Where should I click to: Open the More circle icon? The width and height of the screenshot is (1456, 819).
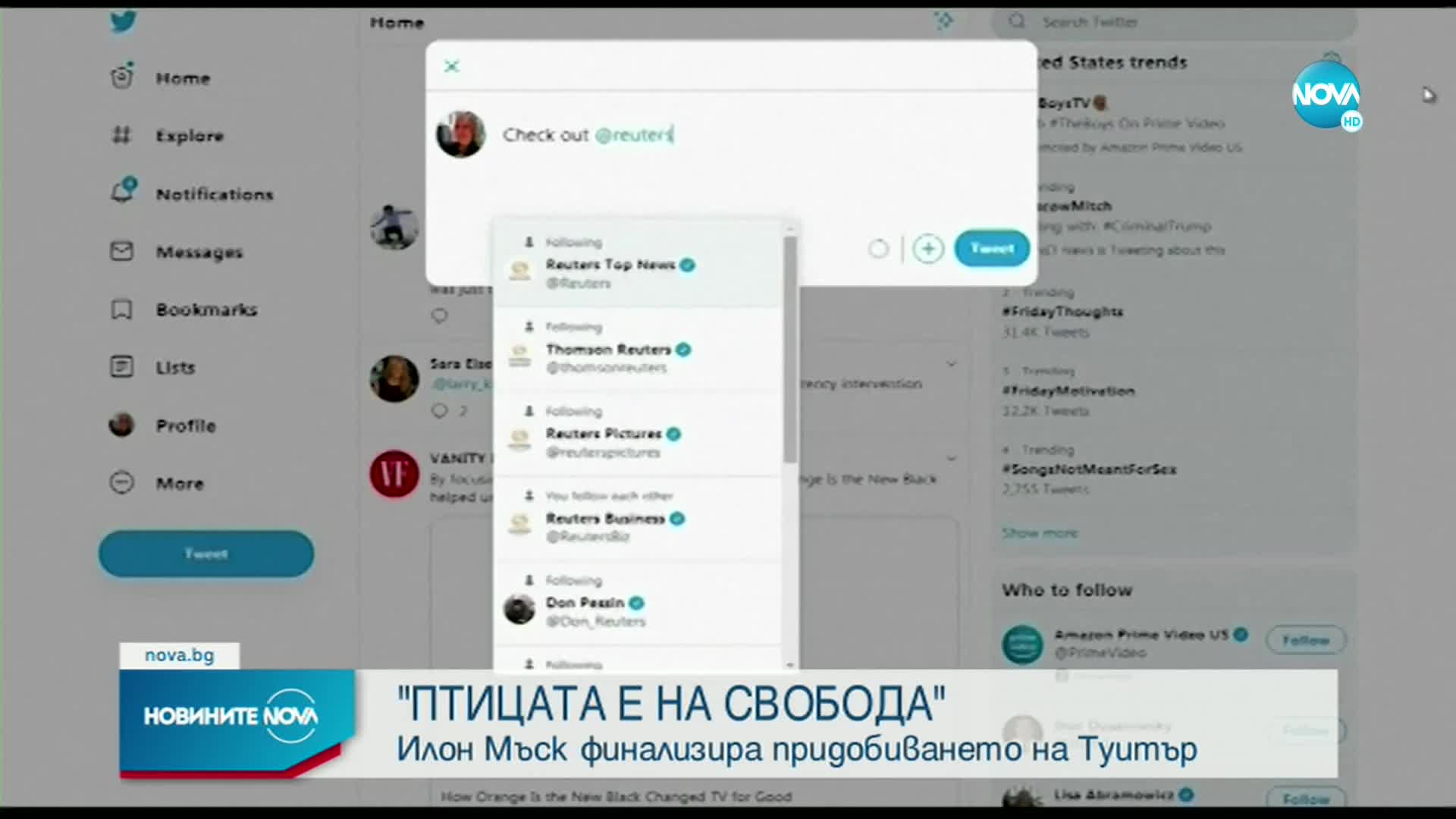coord(121,482)
